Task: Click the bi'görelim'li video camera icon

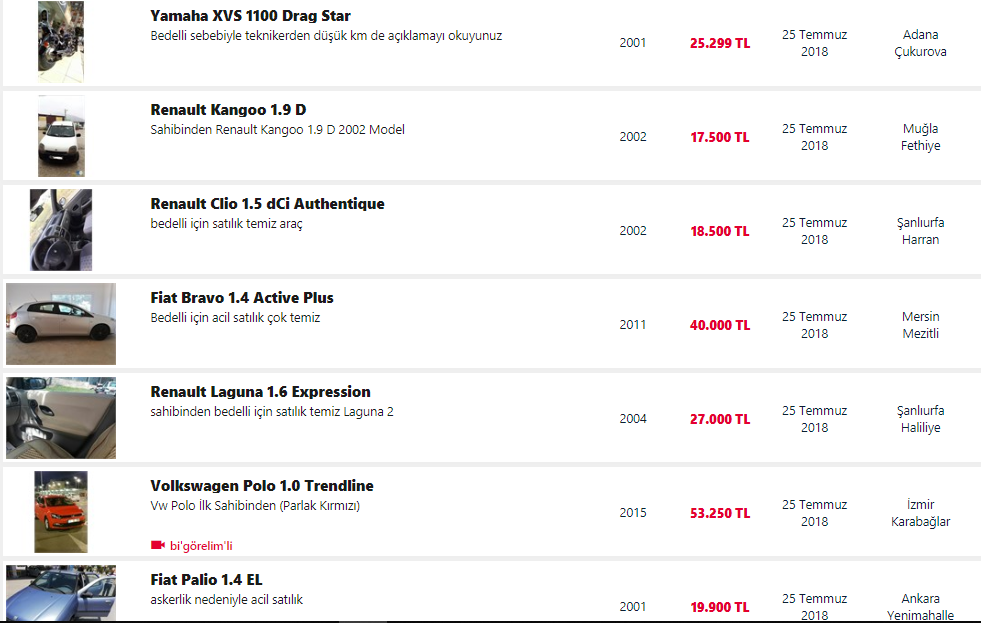Action: click(157, 545)
